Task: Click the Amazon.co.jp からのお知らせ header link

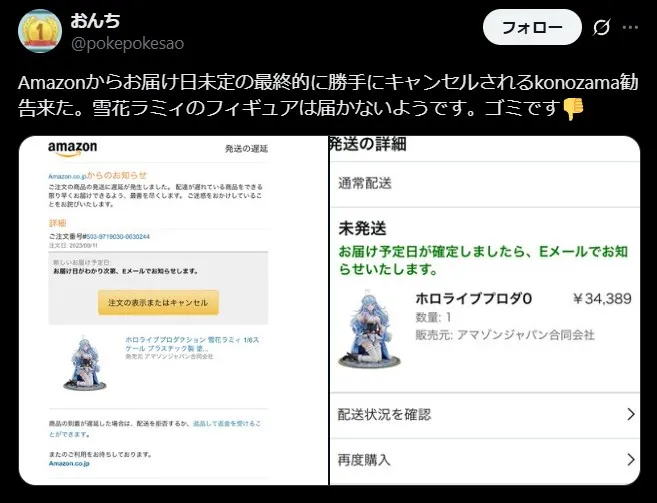Action: pos(97,176)
